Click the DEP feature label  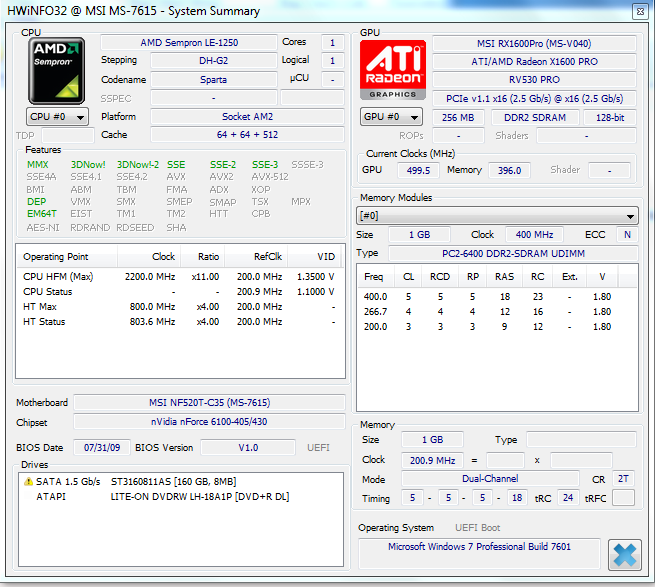(36, 201)
